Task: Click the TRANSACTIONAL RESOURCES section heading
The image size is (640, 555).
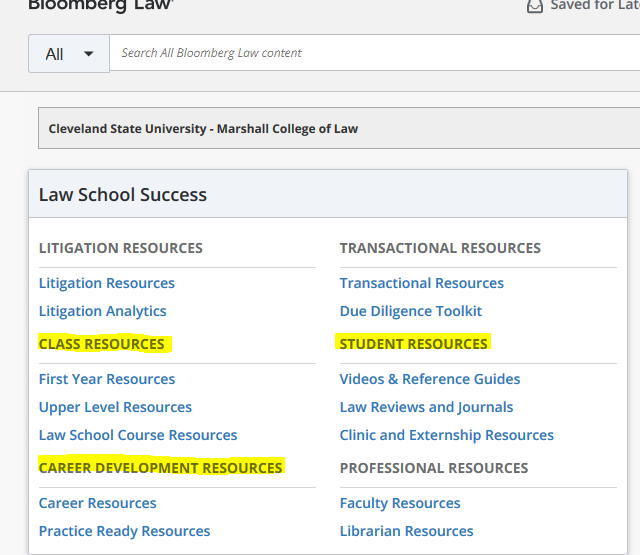Action: point(440,248)
